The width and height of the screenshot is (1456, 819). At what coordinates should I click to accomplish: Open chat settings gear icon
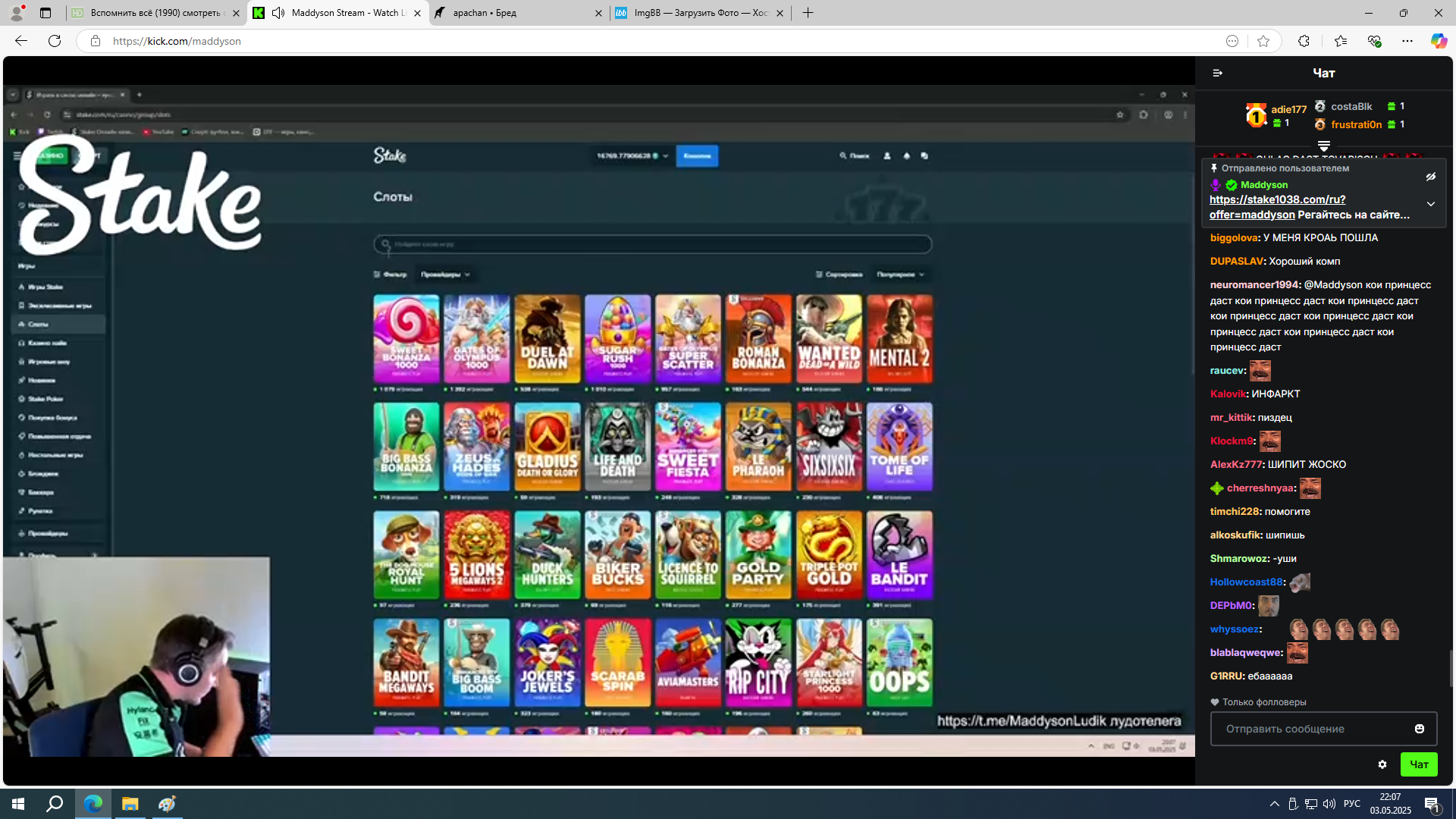tap(1382, 764)
